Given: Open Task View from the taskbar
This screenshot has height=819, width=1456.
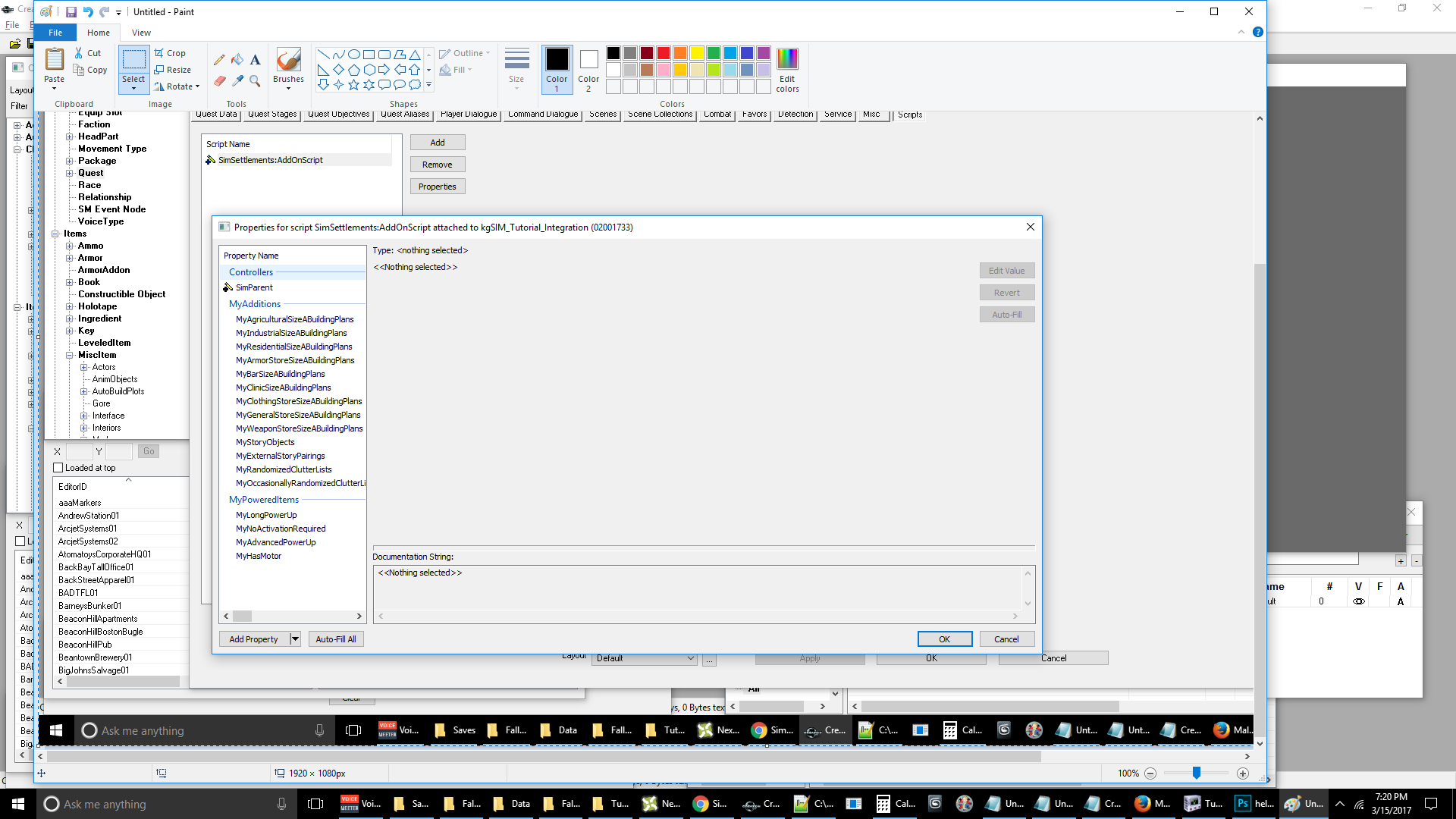Looking at the screenshot, I should [x=315, y=804].
